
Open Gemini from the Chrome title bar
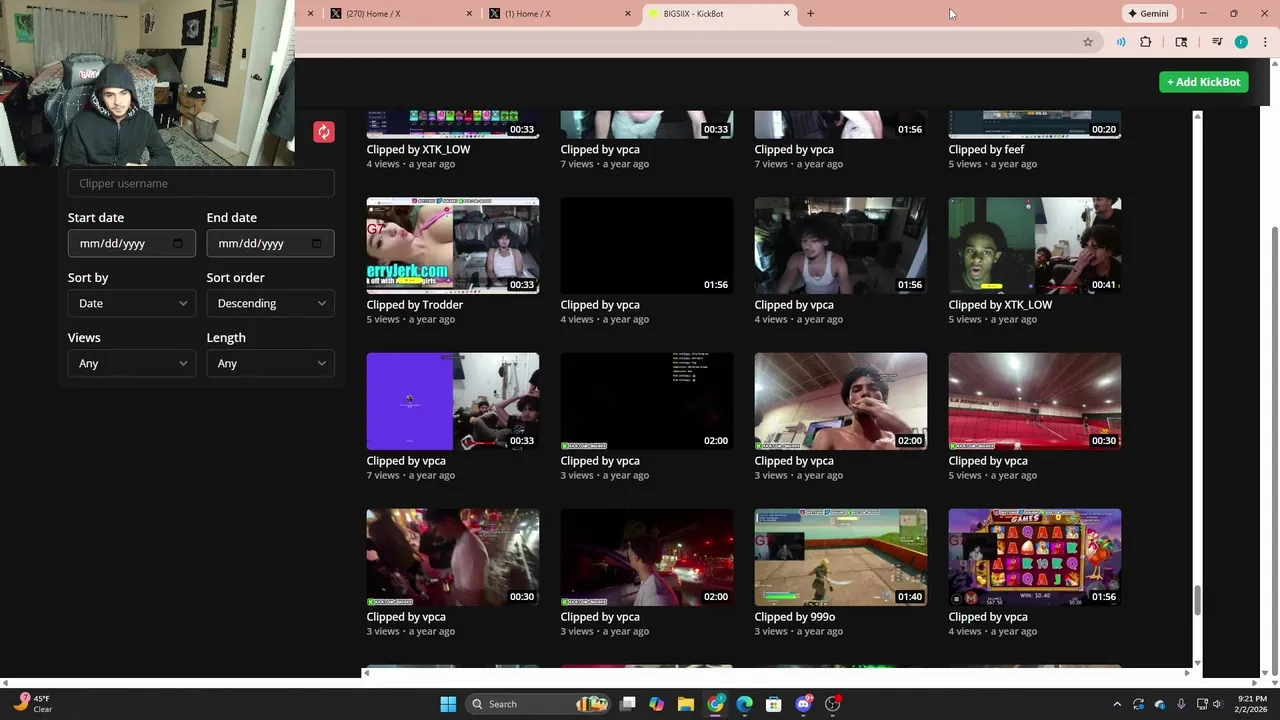(1148, 13)
